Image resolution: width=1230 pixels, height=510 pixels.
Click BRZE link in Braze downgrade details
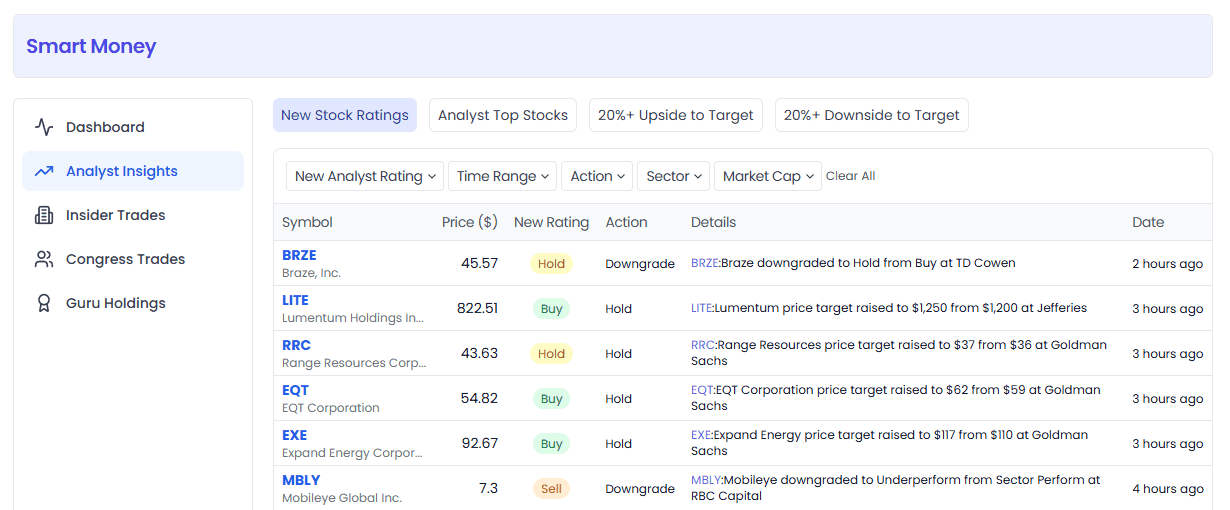tap(704, 263)
